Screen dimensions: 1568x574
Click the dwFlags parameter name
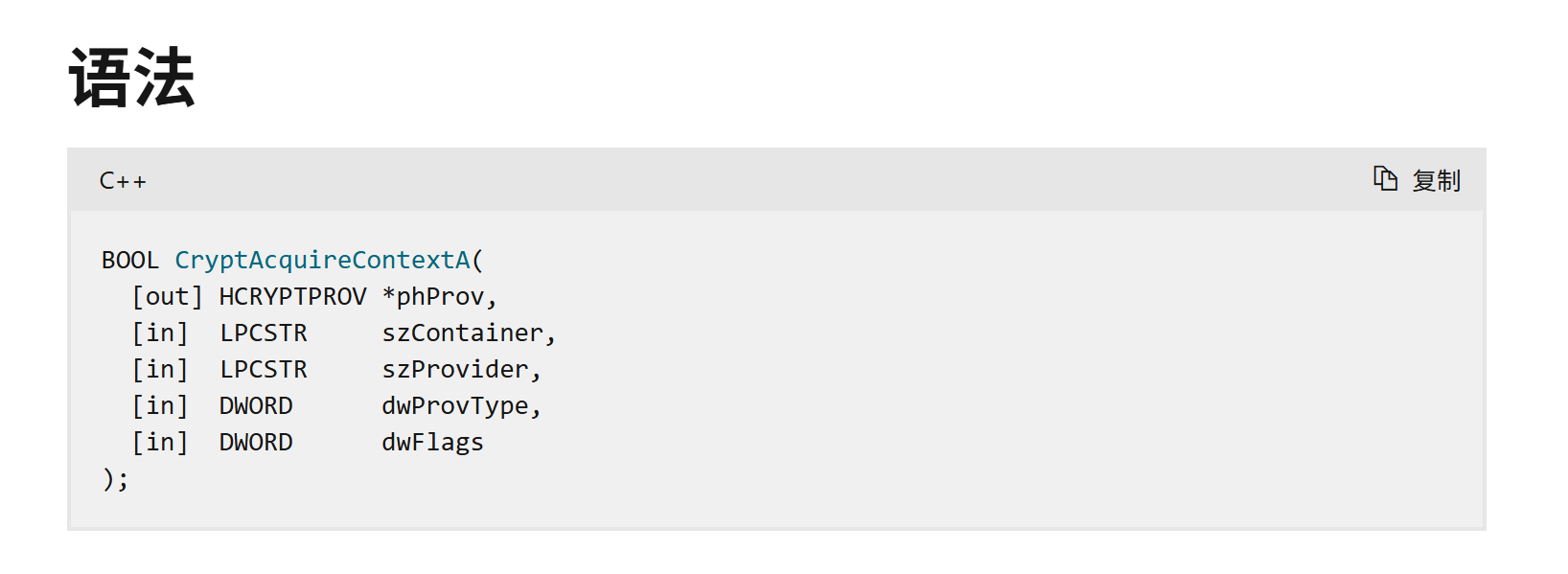433,443
